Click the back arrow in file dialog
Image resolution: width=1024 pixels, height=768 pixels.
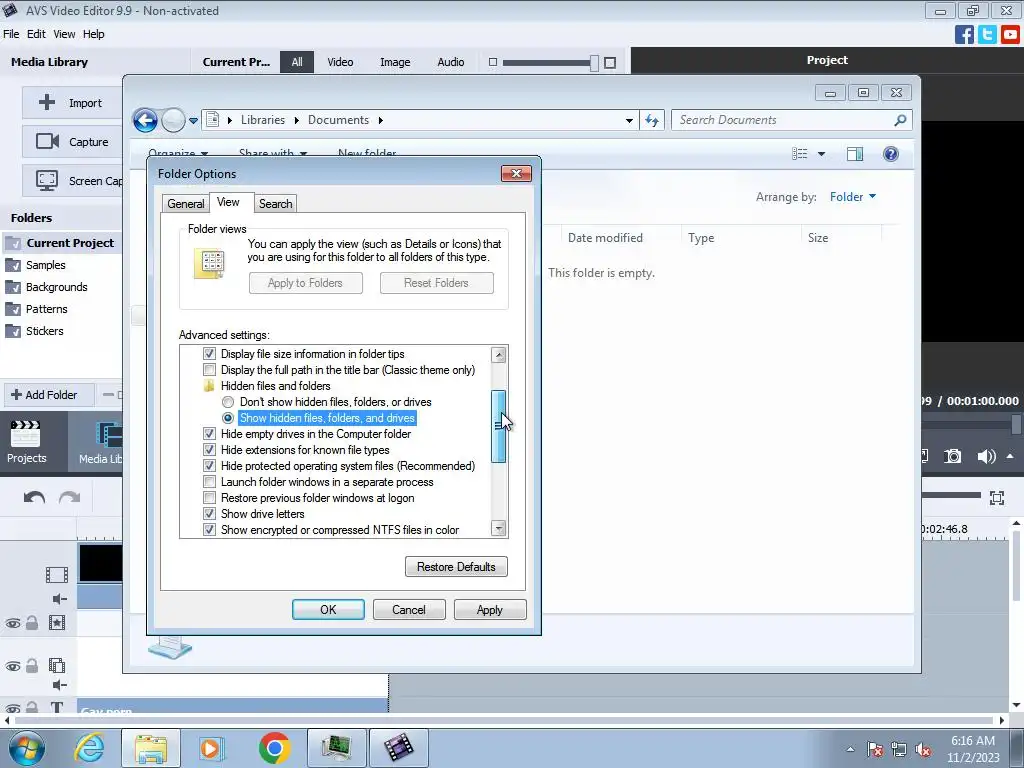point(145,120)
